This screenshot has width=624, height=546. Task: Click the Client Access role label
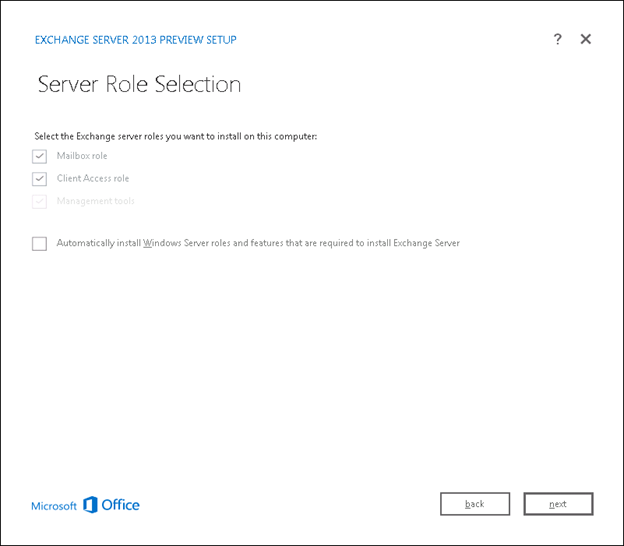point(93,179)
